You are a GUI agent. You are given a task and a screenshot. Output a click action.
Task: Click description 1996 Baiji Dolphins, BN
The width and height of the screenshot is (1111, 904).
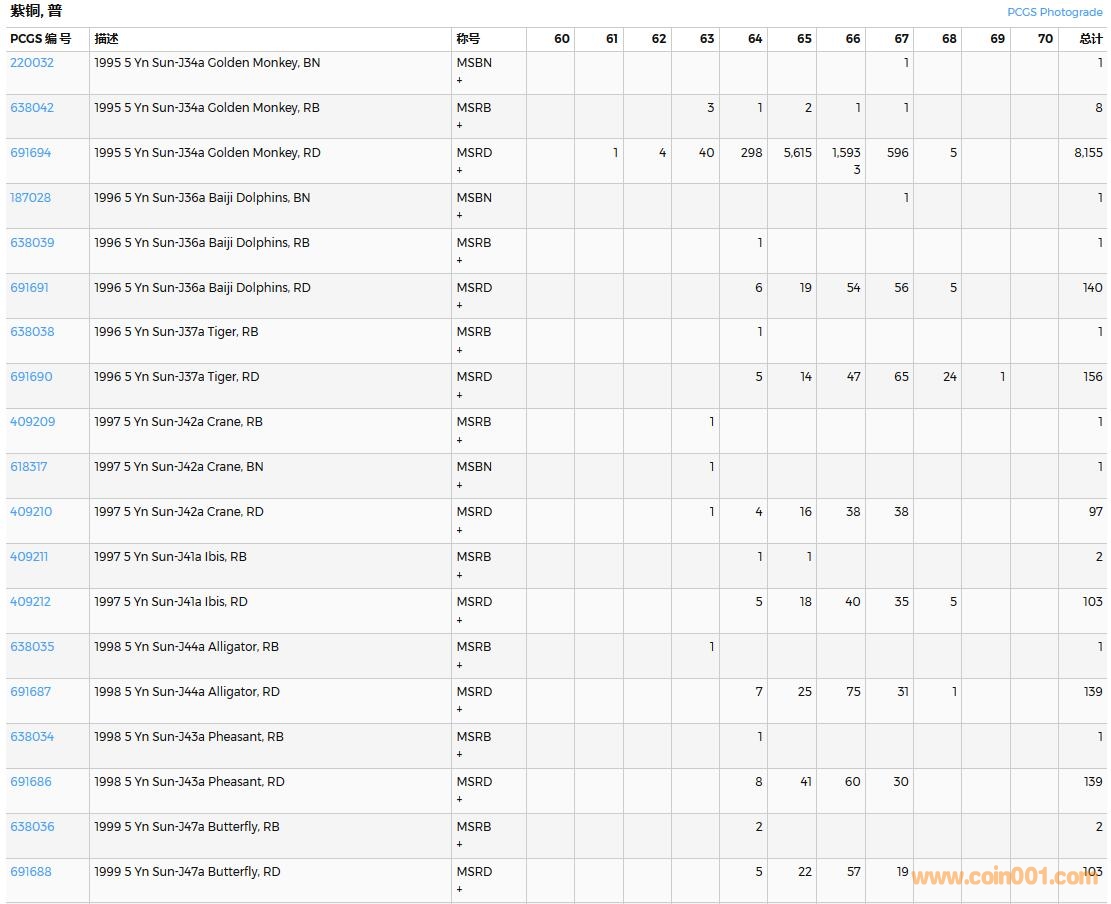[202, 198]
